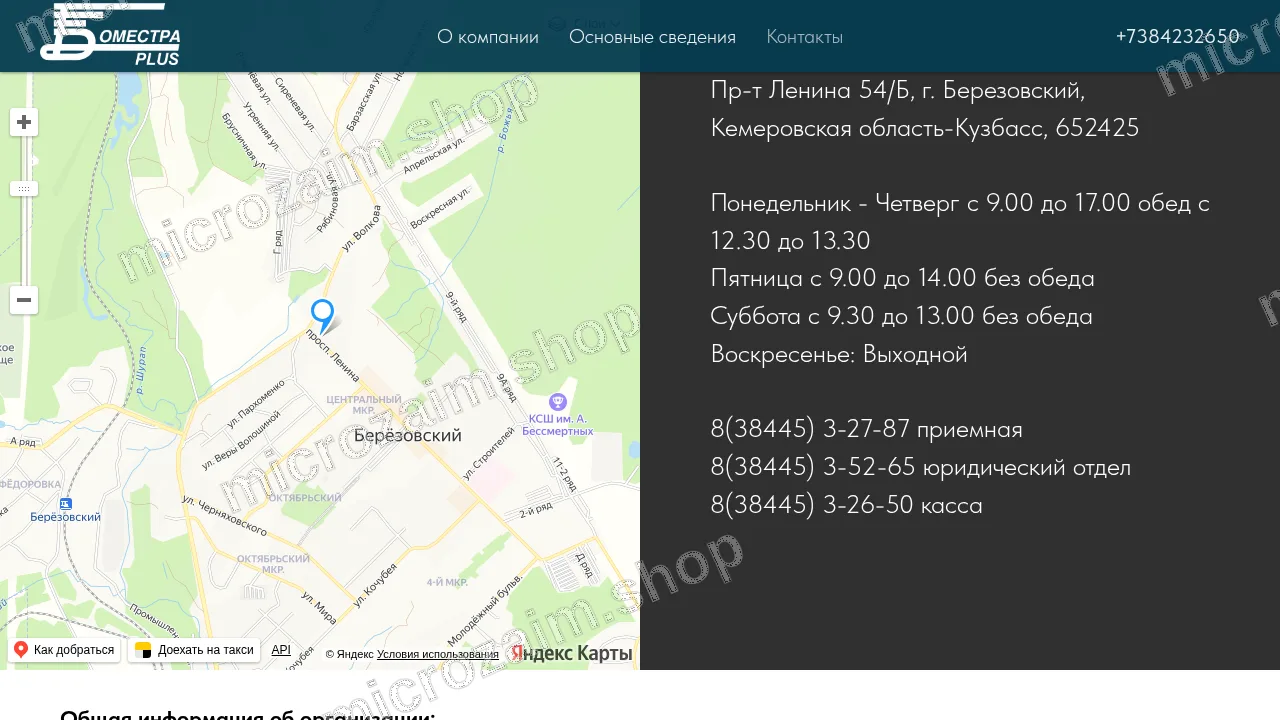Screen dimensions: 1280x720
Task: Open the О компании menu item
Action: click(488, 37)
